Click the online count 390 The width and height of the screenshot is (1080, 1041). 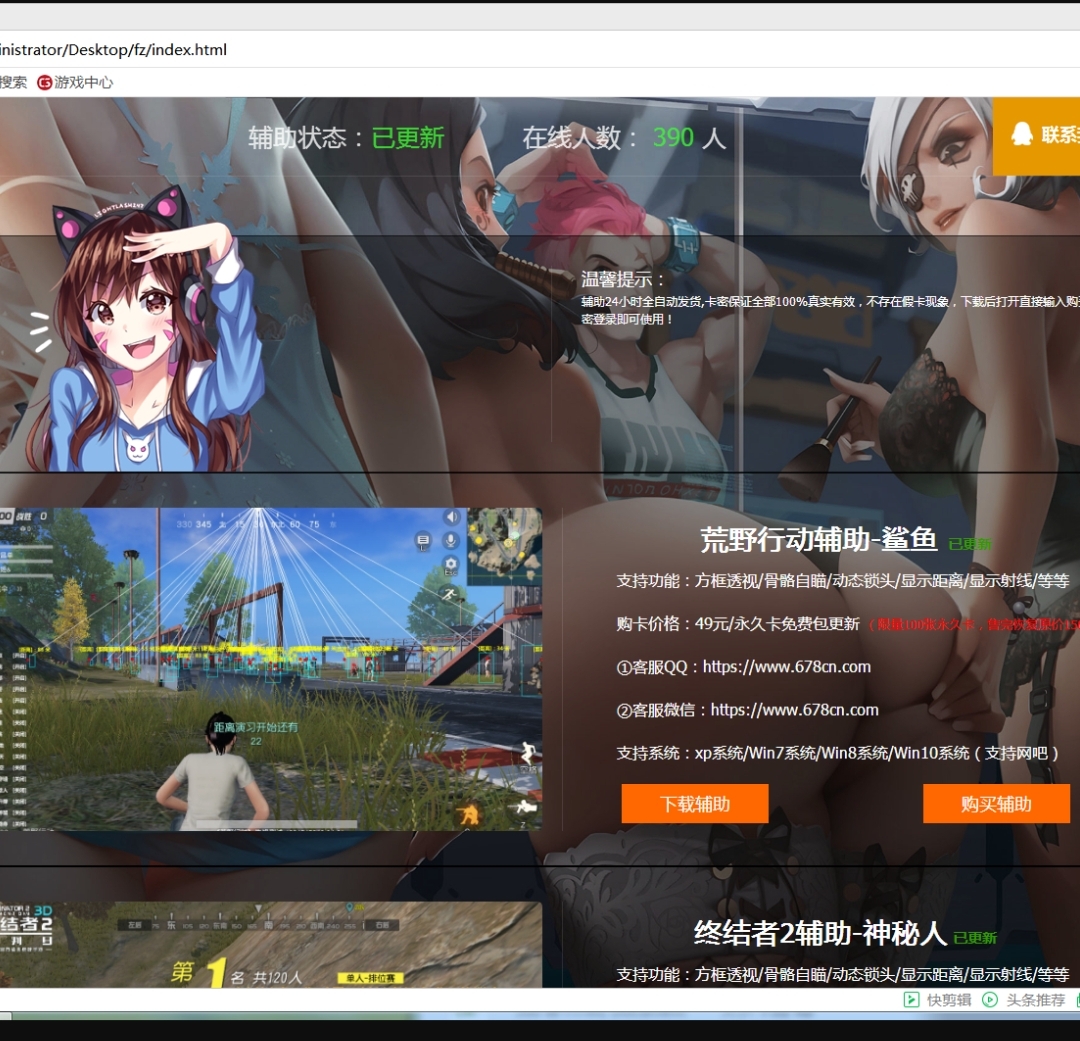pos(673,138)
